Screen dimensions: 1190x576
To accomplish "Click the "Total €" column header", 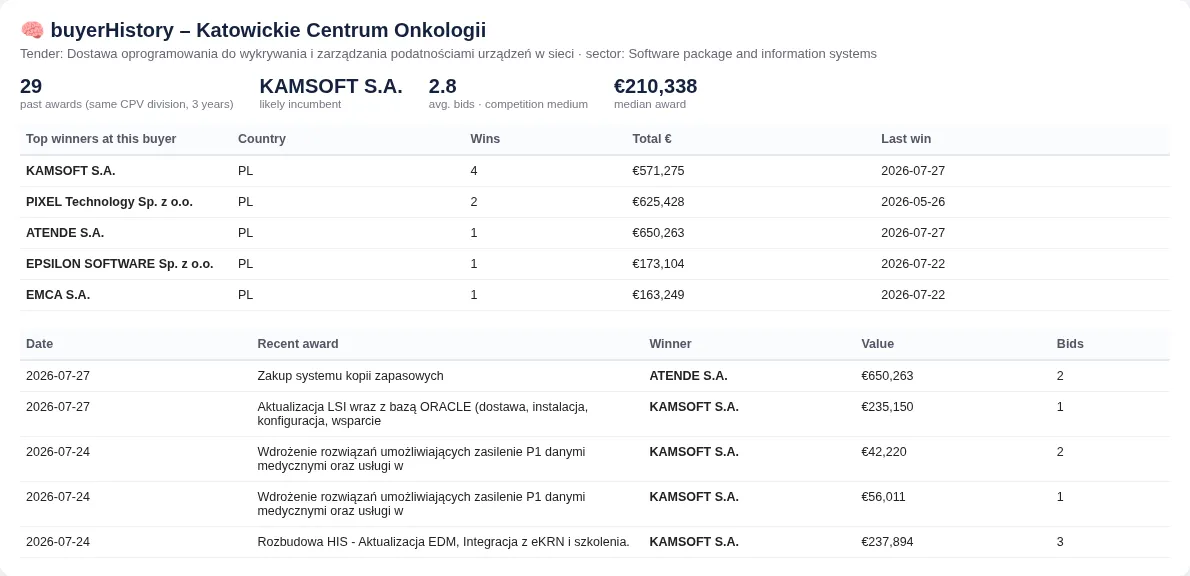I will [x=652, y=139].
